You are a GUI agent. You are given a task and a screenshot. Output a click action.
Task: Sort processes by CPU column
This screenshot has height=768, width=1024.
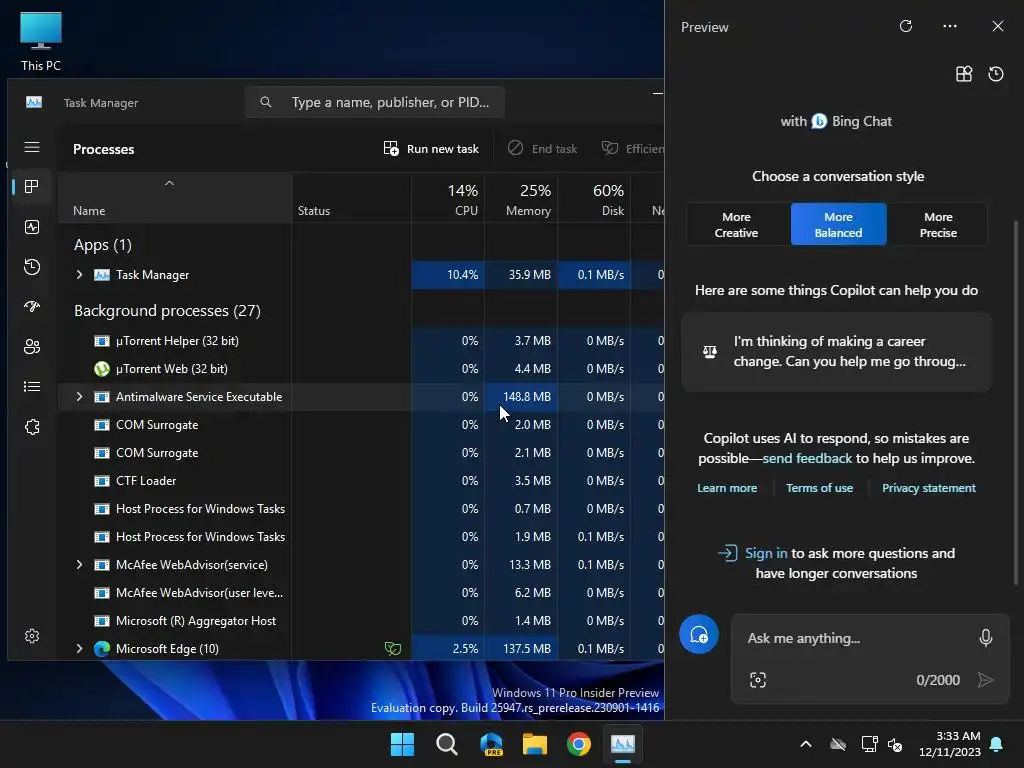[448, 199]
